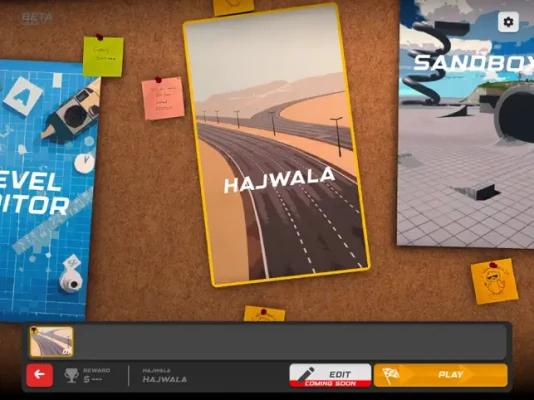534x400 pixels.
Task: Select the Hajwala track thumbnail
Action: [51, 342]
